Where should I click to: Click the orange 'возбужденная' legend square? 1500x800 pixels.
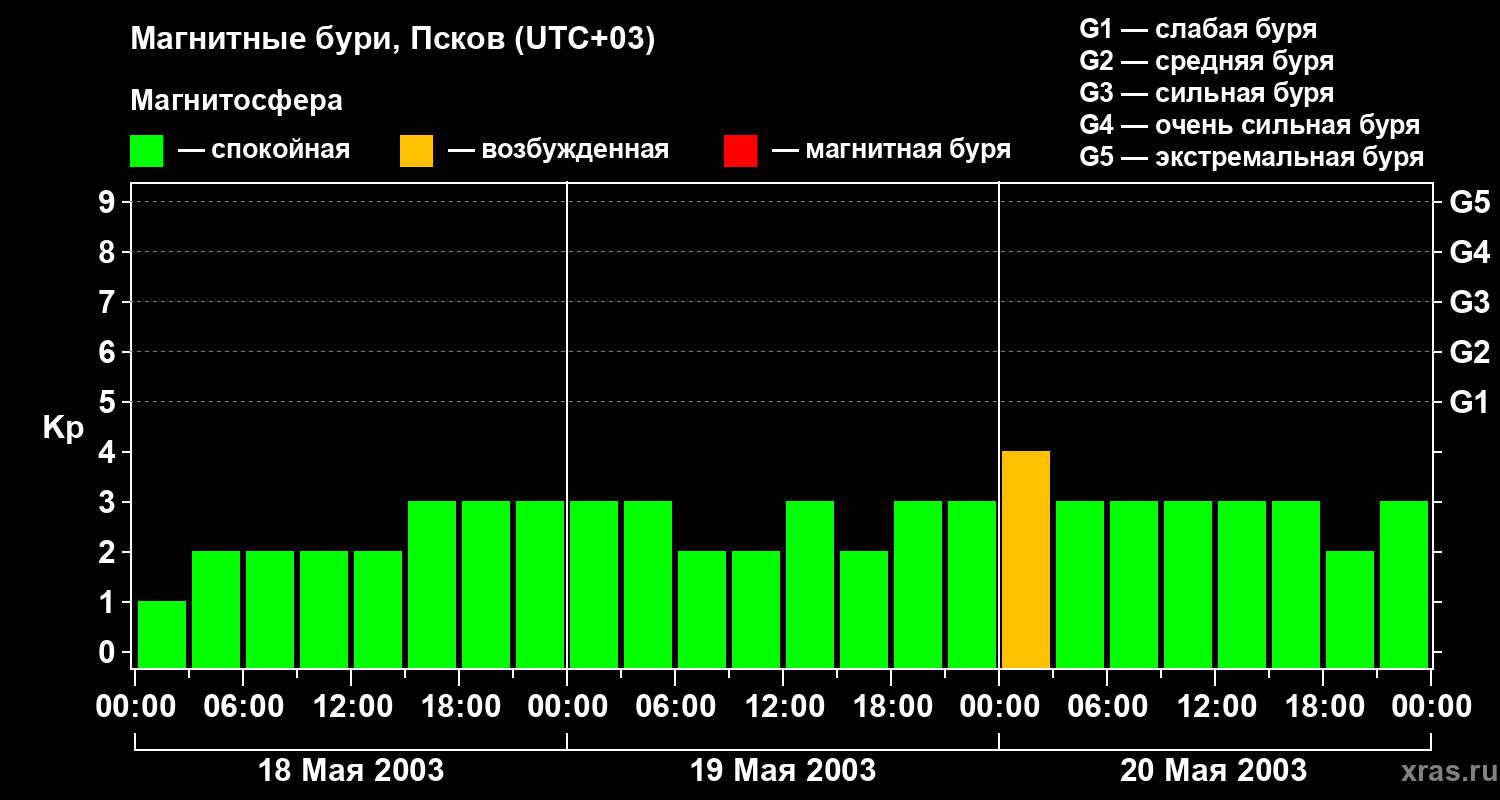(x=416, y=151)
